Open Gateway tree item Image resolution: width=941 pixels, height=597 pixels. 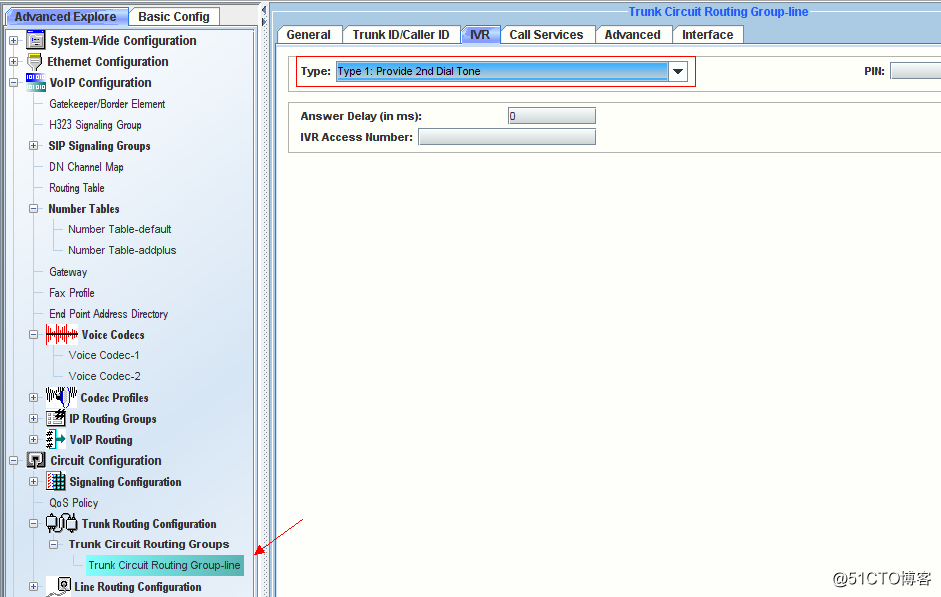coord(68,272)
